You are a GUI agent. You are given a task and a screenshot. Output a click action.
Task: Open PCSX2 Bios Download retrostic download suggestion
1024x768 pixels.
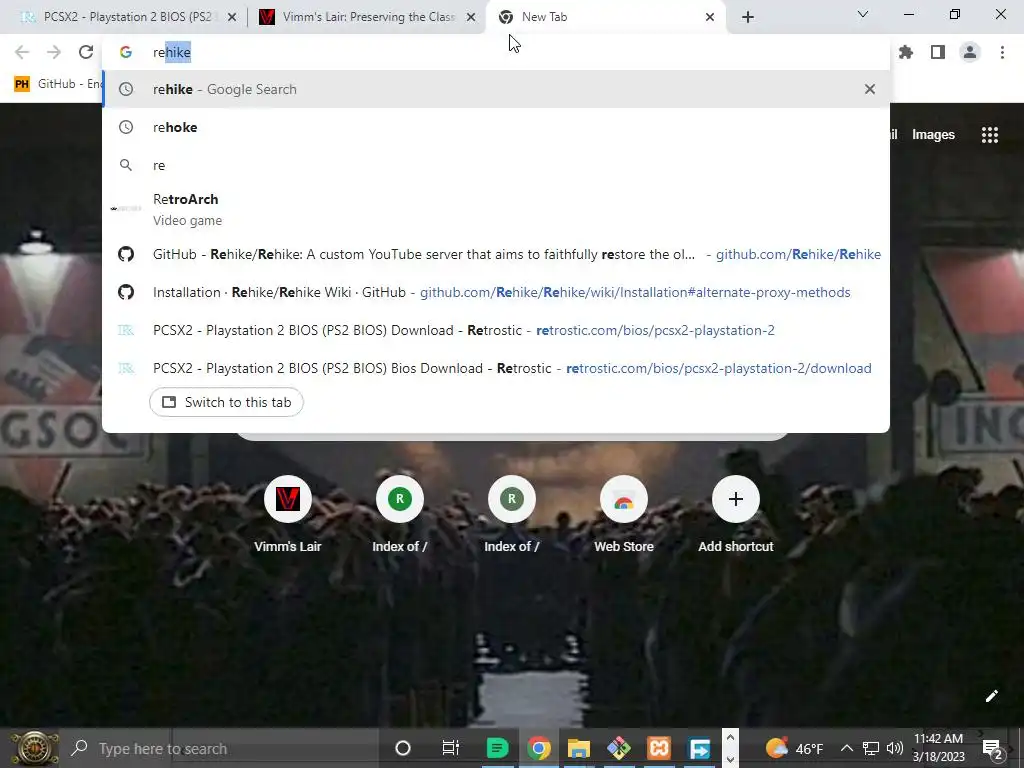(x=496, y=368)
